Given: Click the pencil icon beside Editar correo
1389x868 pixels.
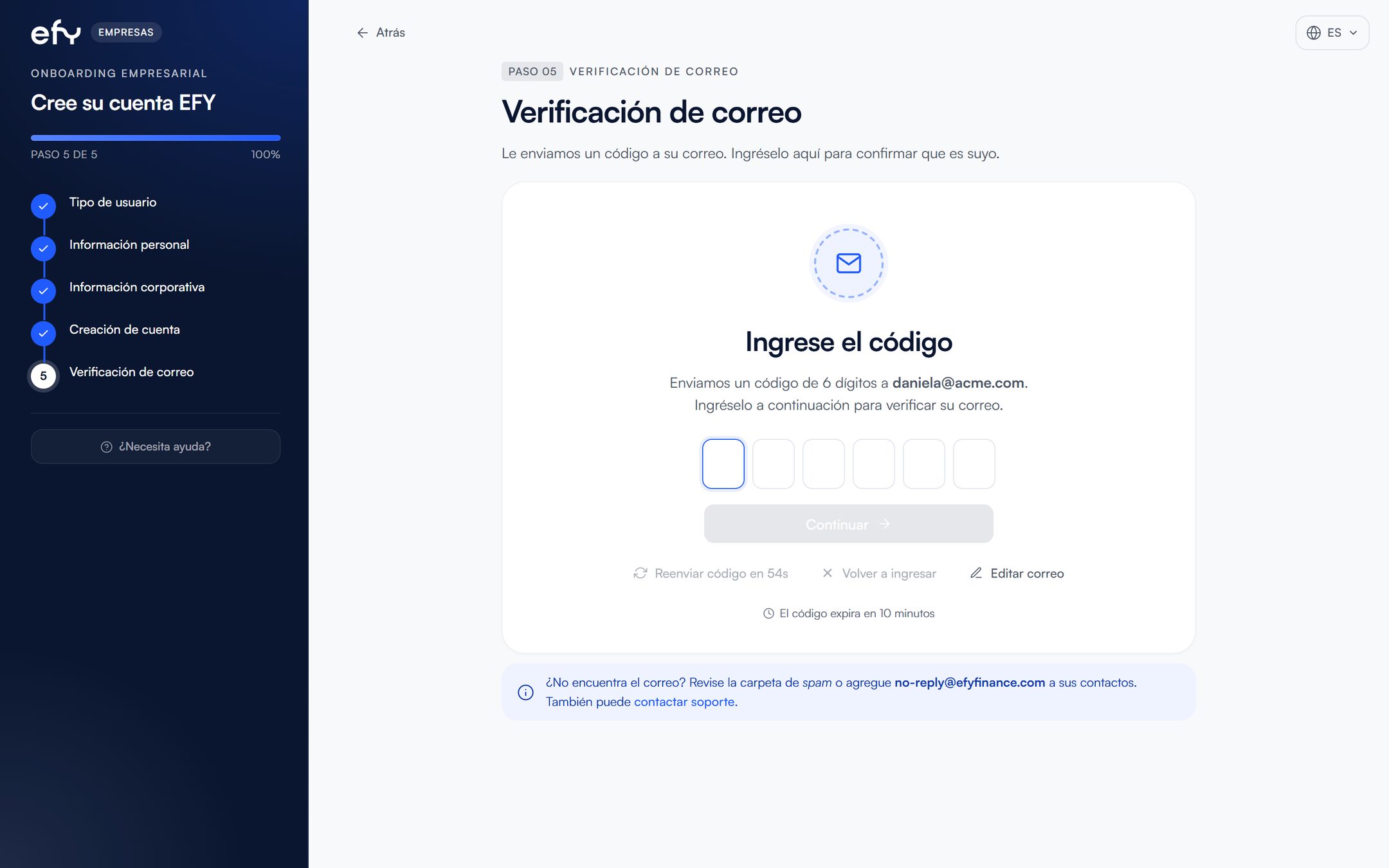Looking at the screenshot, I should click(976, 573).
